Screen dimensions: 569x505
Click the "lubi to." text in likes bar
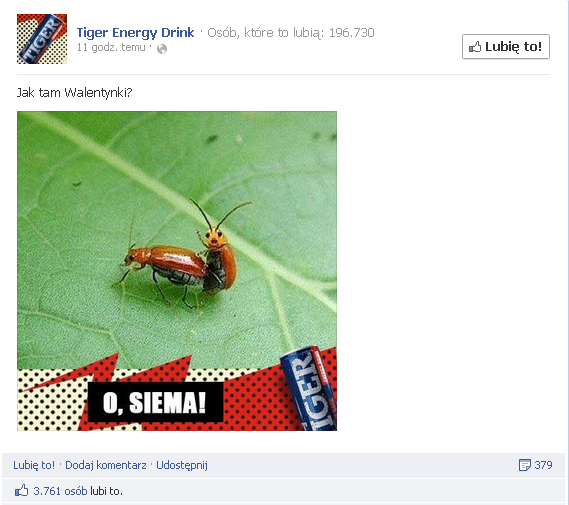(x=106, y=491)
